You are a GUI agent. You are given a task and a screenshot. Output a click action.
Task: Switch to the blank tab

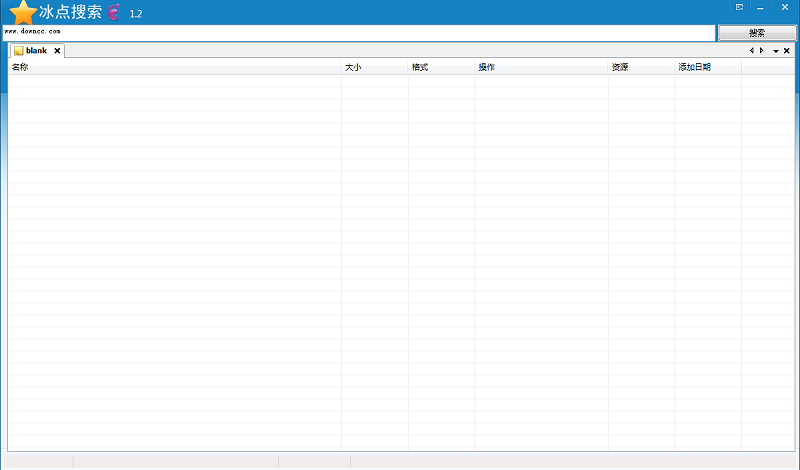point(37,51)
